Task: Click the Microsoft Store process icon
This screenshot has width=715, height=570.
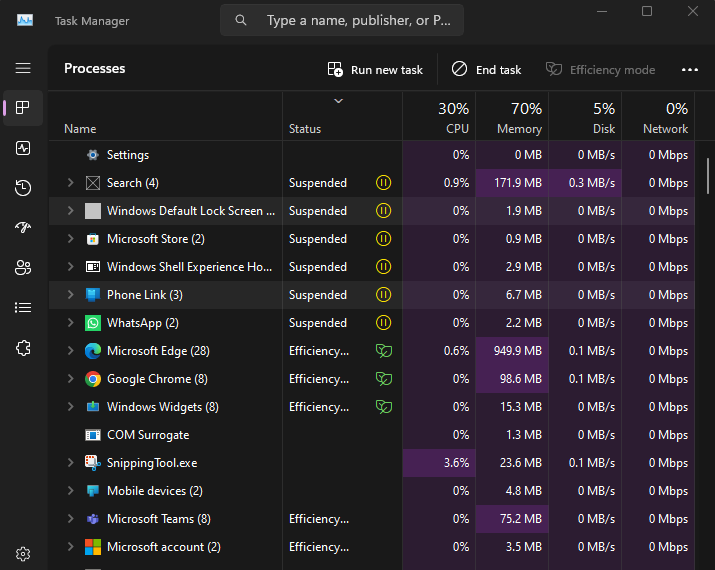Action: point(93,239)
